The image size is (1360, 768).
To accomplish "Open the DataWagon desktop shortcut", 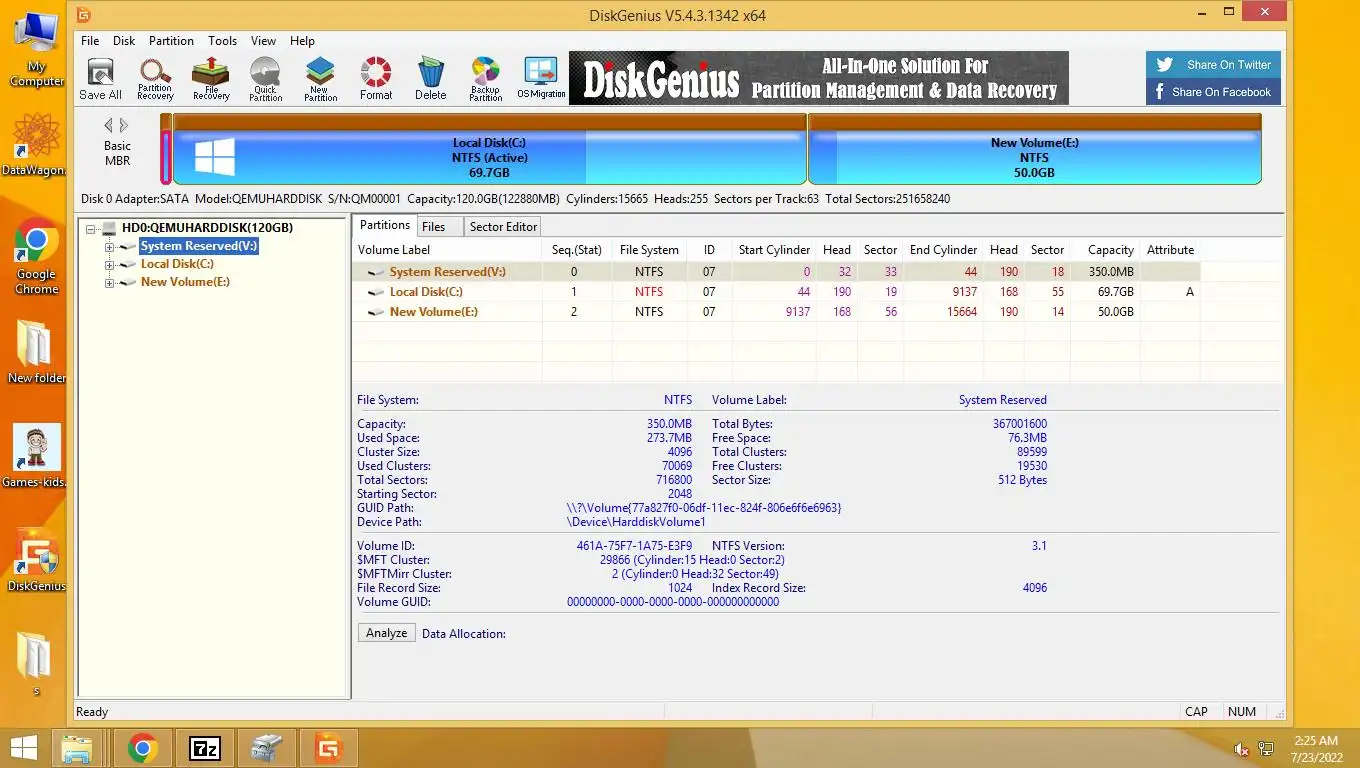I will [x=37, y=145].
